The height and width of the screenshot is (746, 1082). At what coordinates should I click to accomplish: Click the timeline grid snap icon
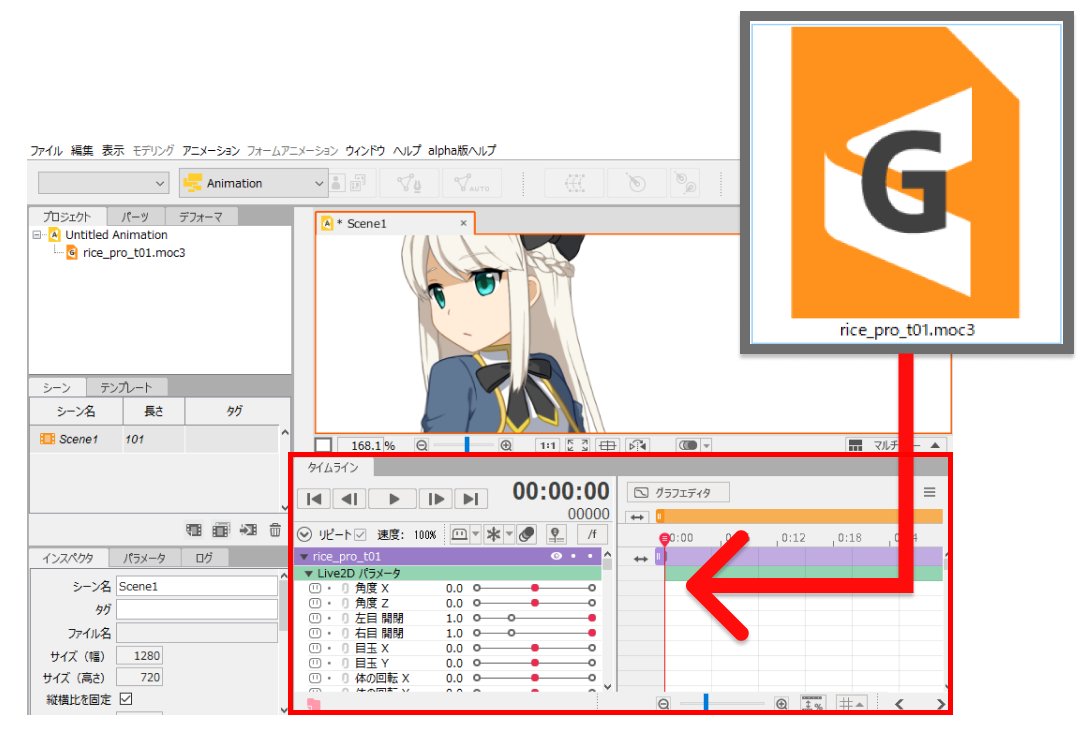[x=850, y=704]
